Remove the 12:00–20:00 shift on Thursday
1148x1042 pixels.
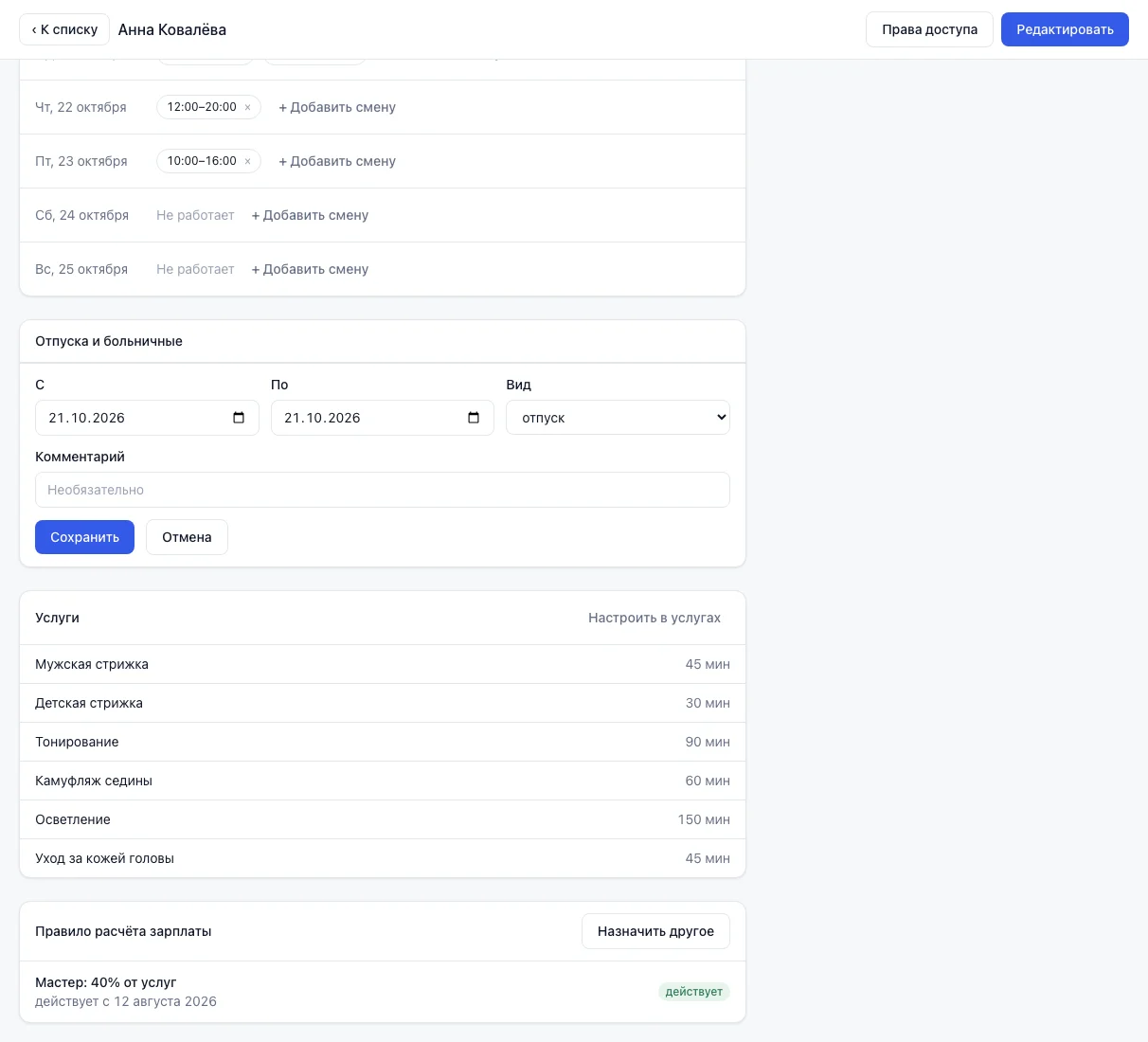coord(248,108)
